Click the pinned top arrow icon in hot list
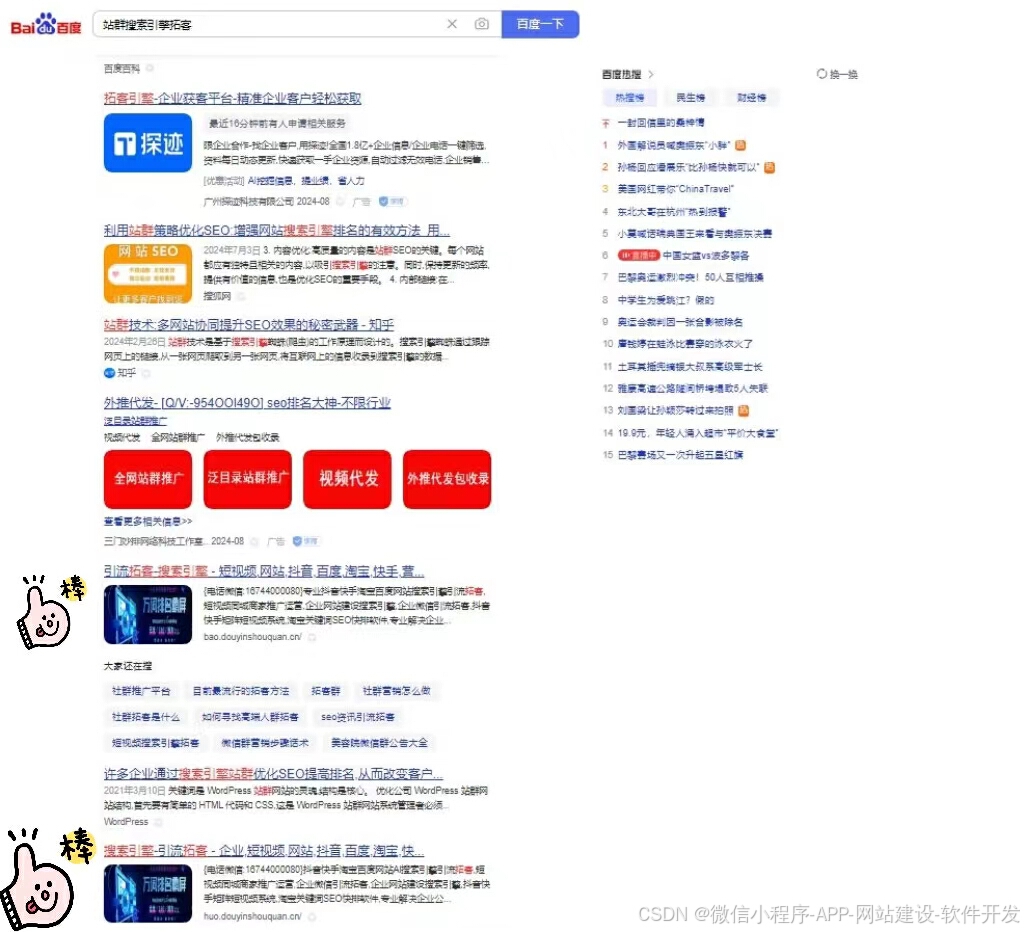This screenshot has height=932, width=1024. coord(605,123)
